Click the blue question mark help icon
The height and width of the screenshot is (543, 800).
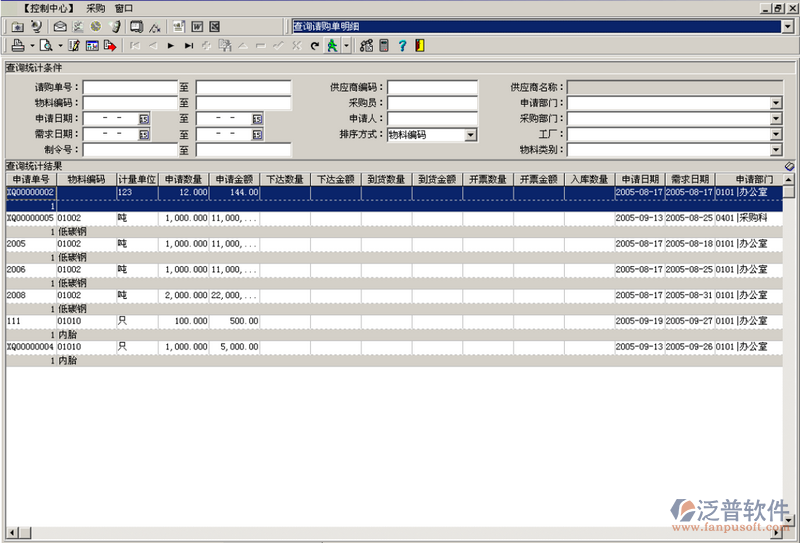(x=402, y=46)
